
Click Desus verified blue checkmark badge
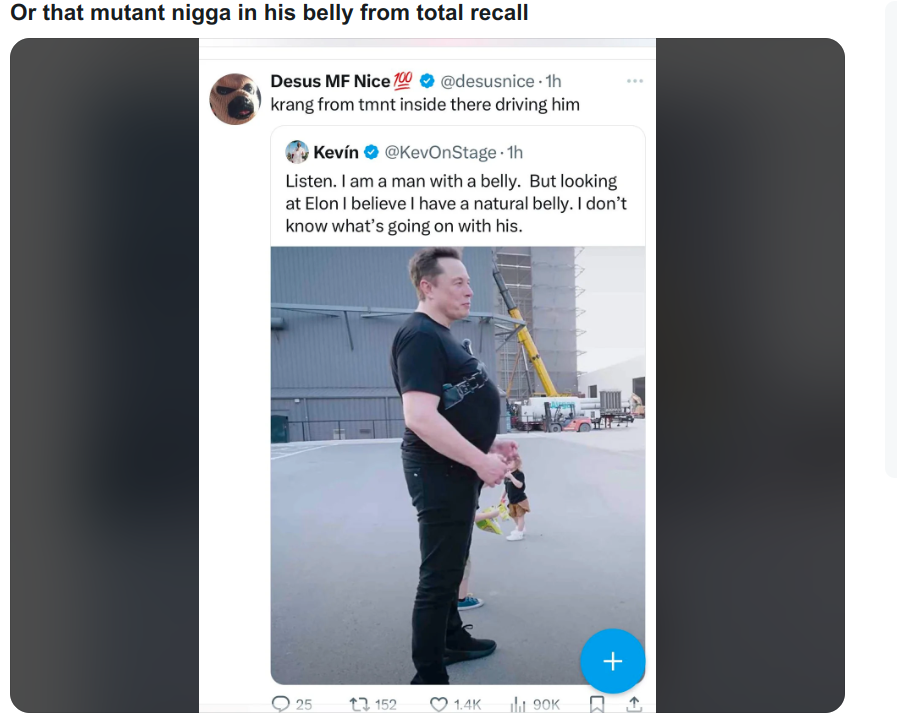[427, 81]
